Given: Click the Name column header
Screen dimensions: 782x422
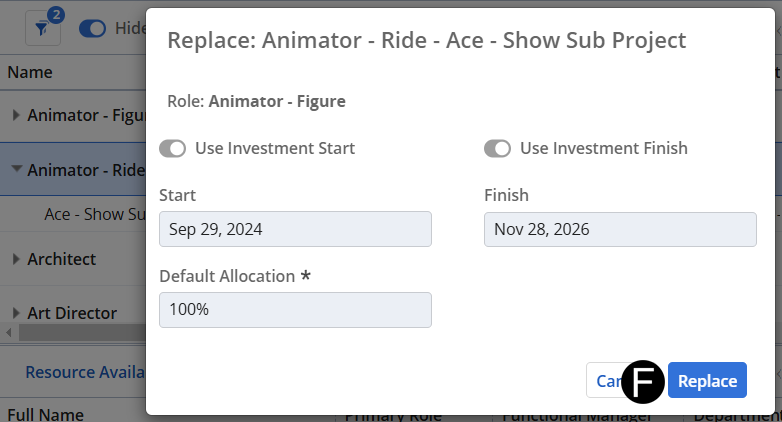Looking at the screenshot, I should point(30,72).
